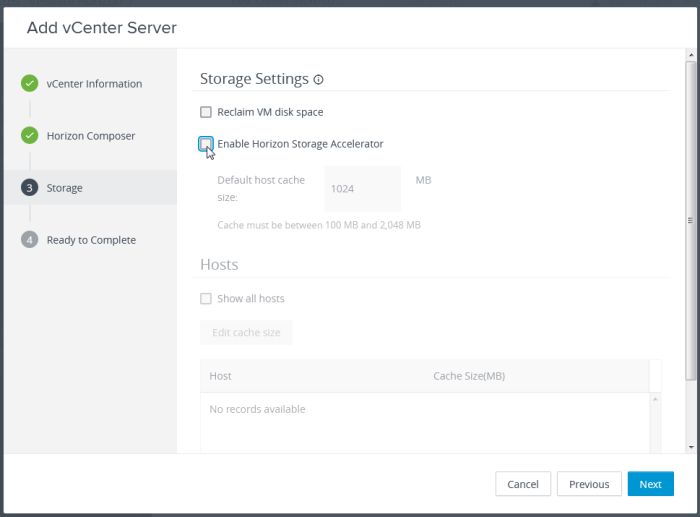Click the scroll down arrow of the dialog
Image resolution: width=700 pixels, height=517 pixels.
[691, 447]
